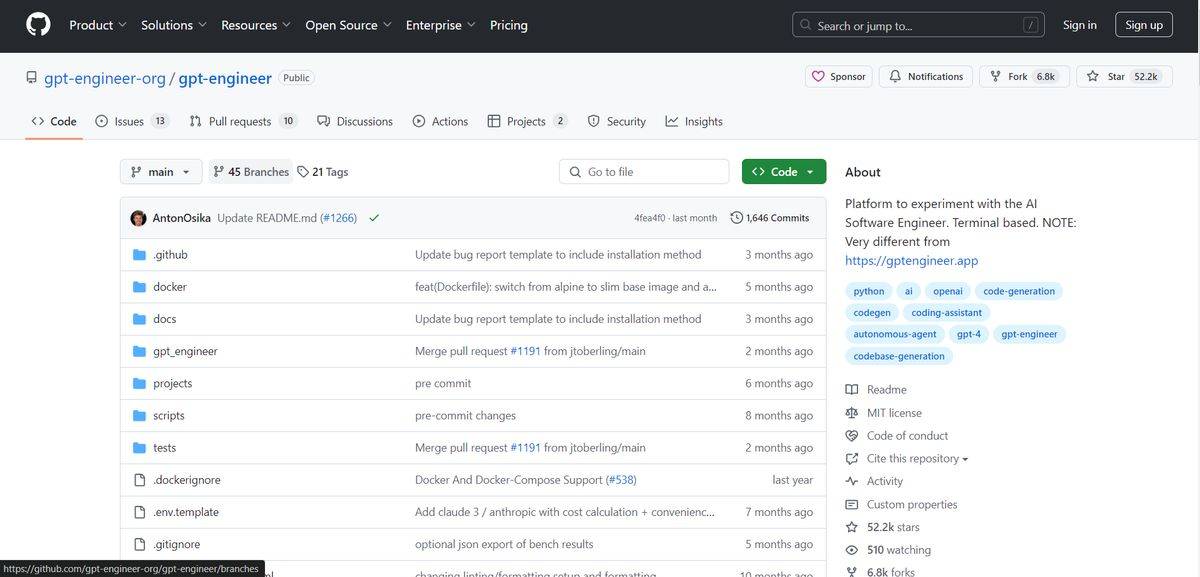Screen dimensions: 1200x577
Task: Open the .github folder icon
Action: pyautogui.click(x=140, y=255)
